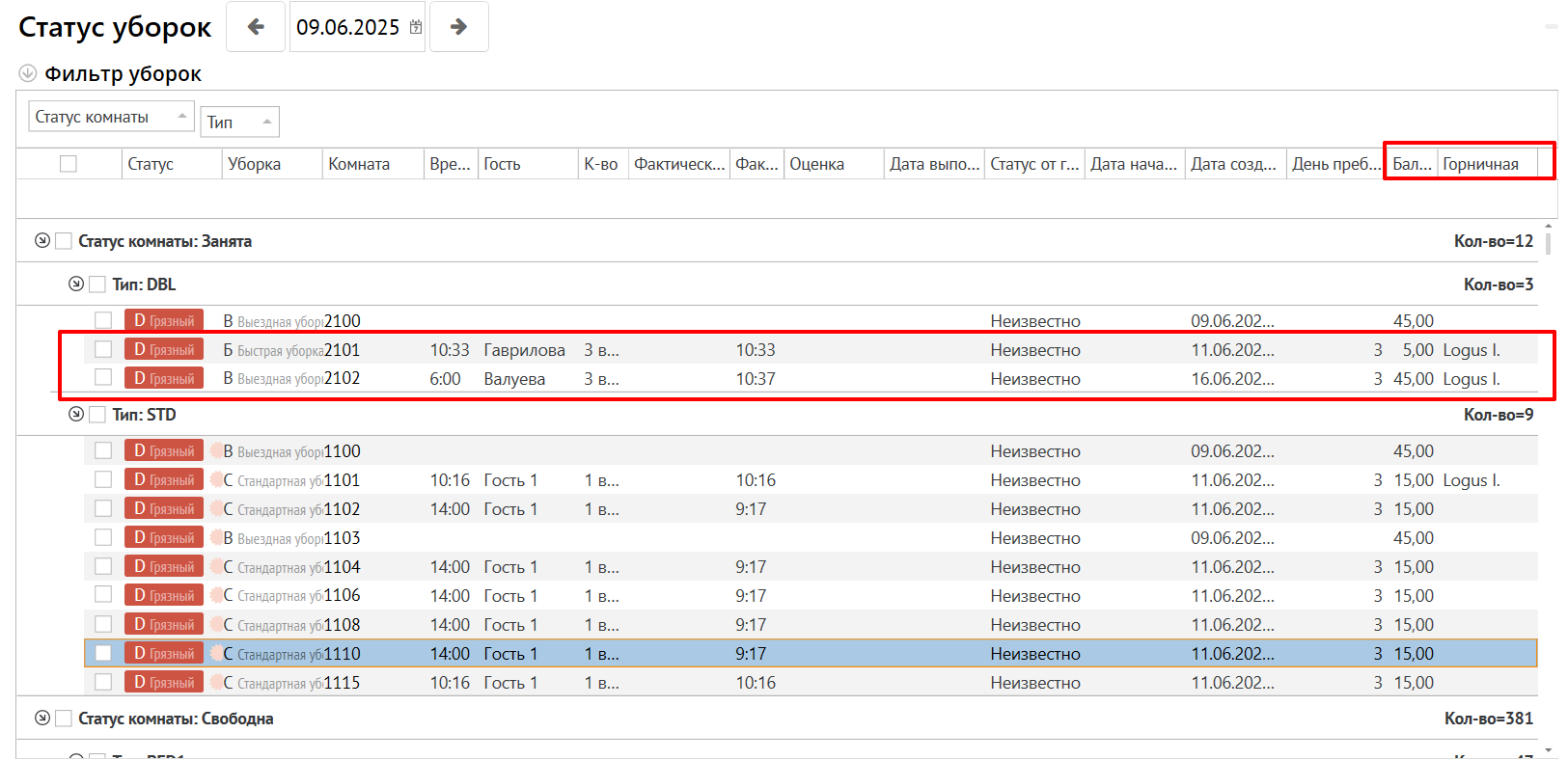Check the box for room 2101 row
The image size is (1568, 760).
point(103,349)
